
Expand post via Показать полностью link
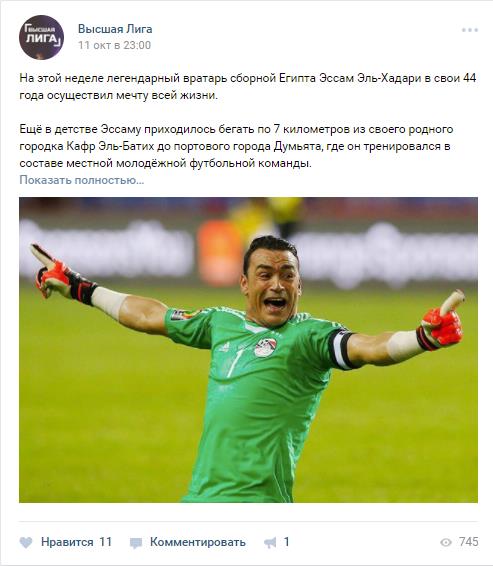pyautogui.click(x=82, y=180)
